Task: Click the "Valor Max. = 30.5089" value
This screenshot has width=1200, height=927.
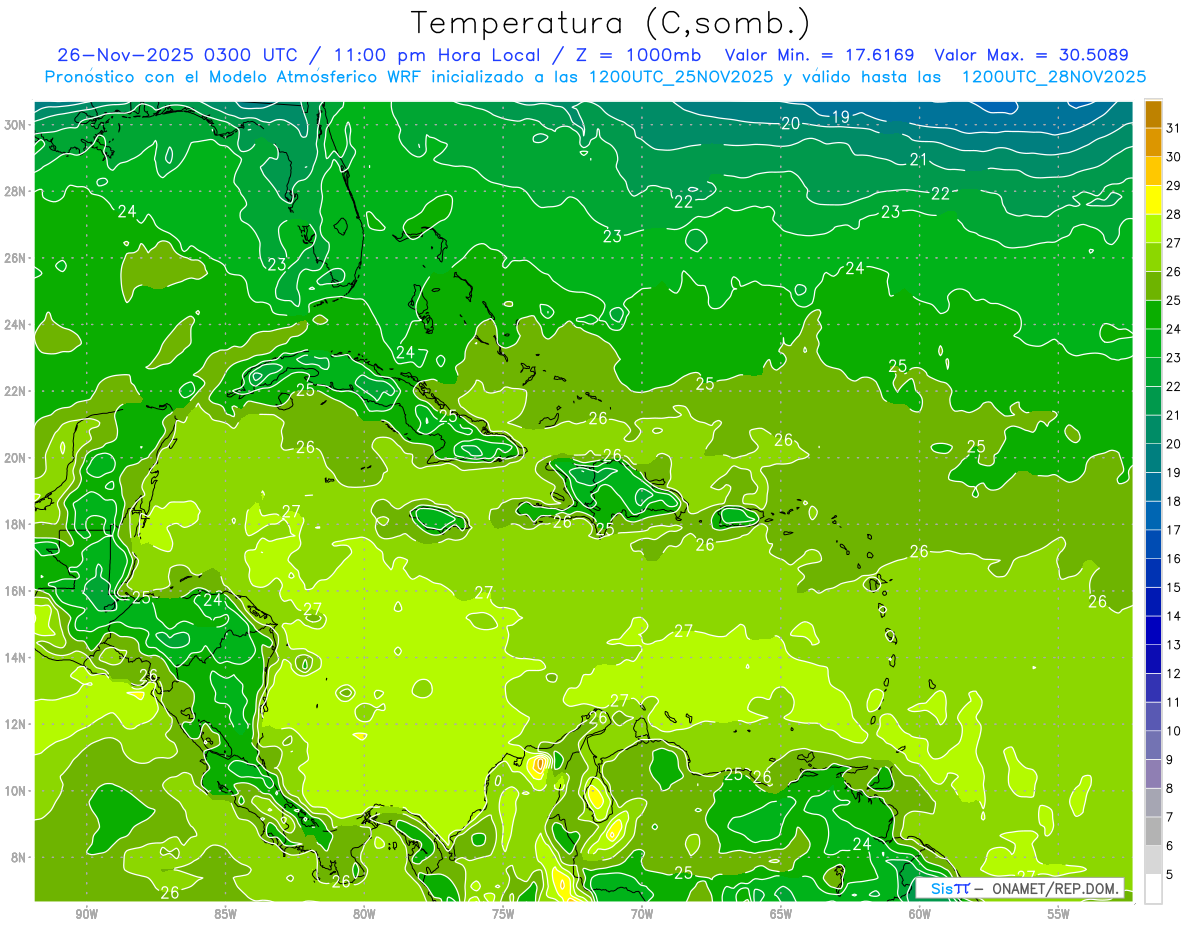Action: 1032,55
